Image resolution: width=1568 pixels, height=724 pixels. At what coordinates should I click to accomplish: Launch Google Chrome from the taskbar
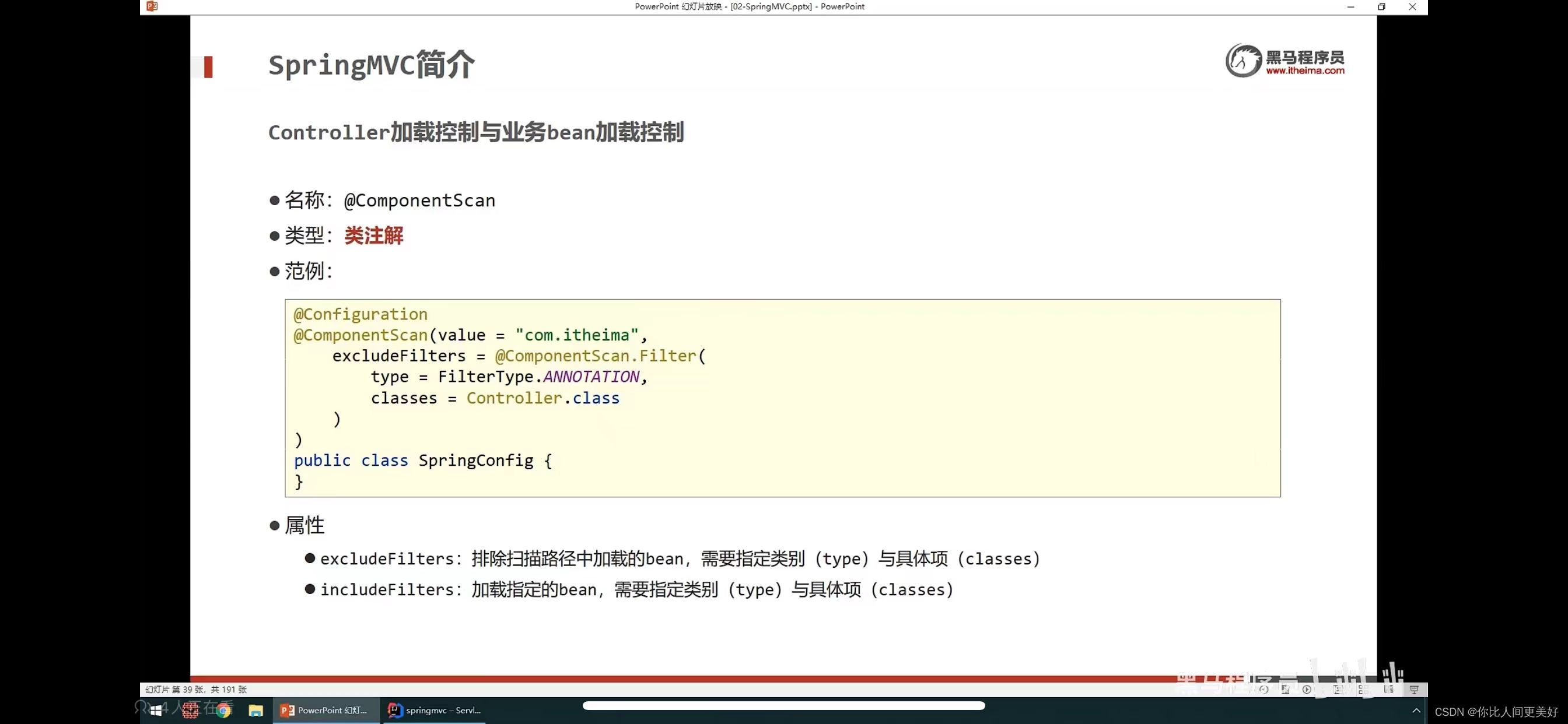[x=223, y=710]
